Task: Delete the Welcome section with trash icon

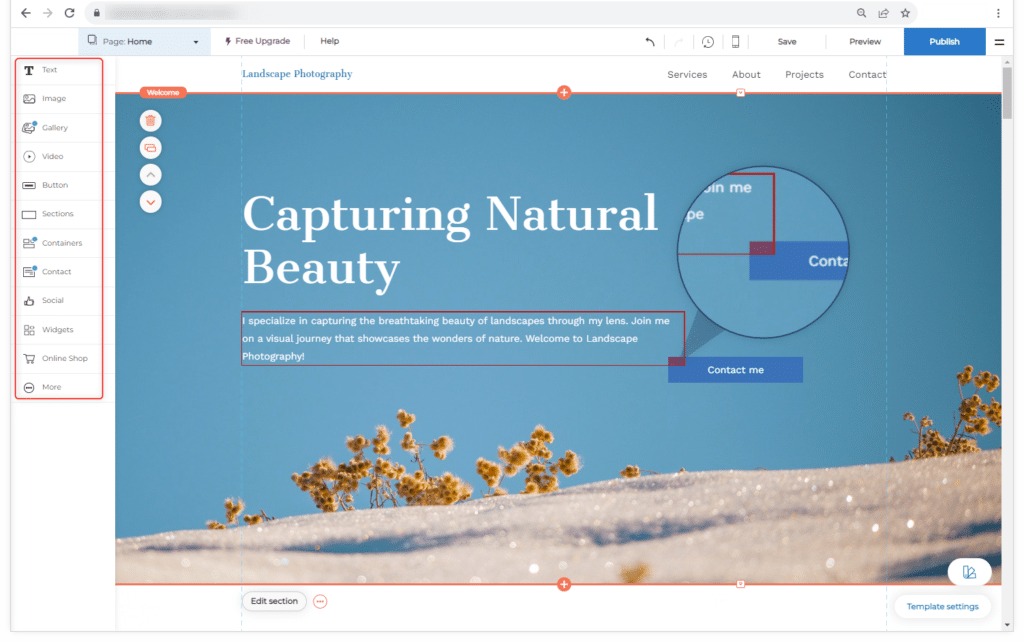Action: coord(150,121)
